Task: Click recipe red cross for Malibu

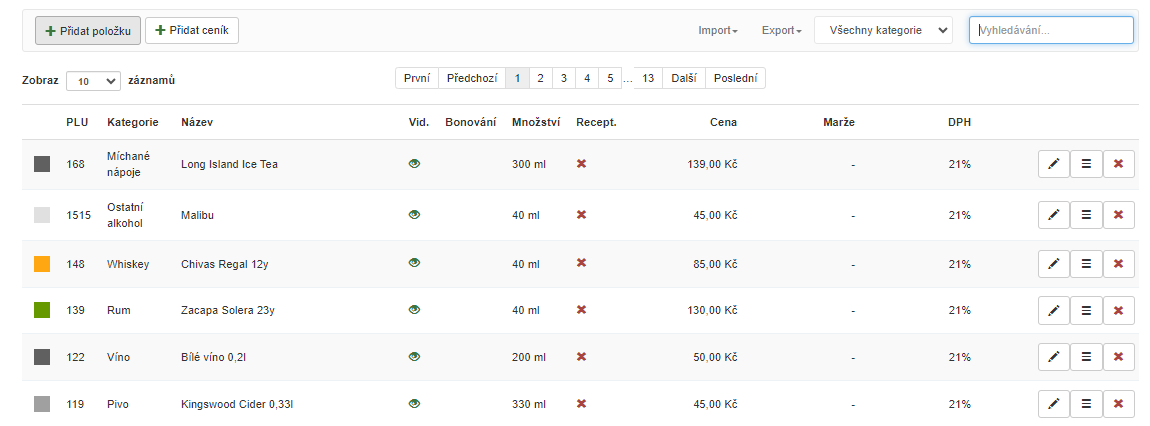Action: pos(581,214)
